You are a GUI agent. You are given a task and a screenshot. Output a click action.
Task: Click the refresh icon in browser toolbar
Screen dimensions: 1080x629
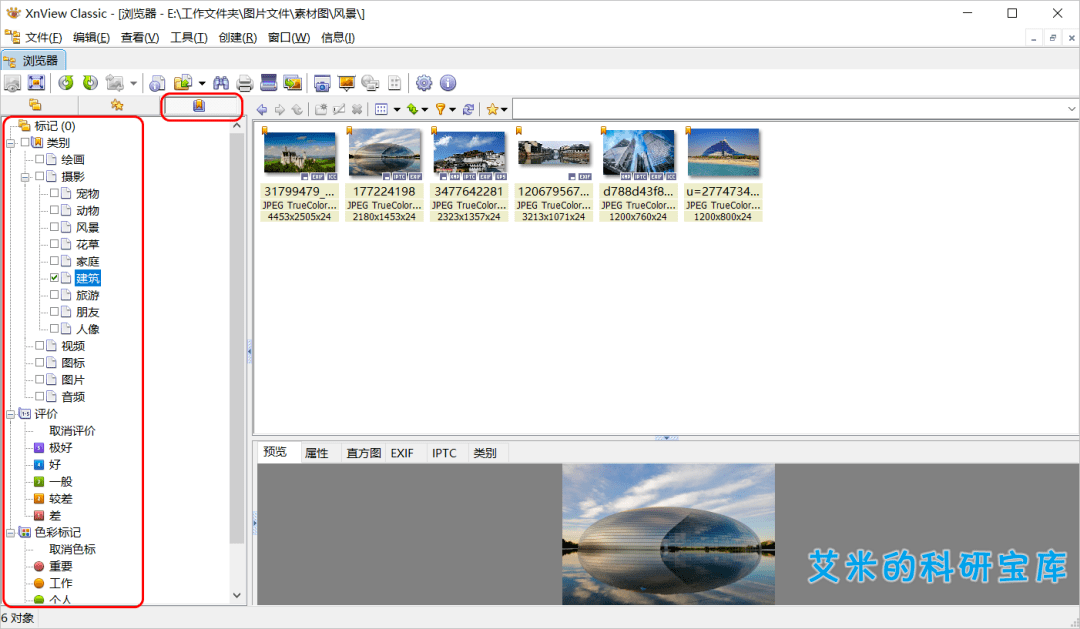pos(468,109)
